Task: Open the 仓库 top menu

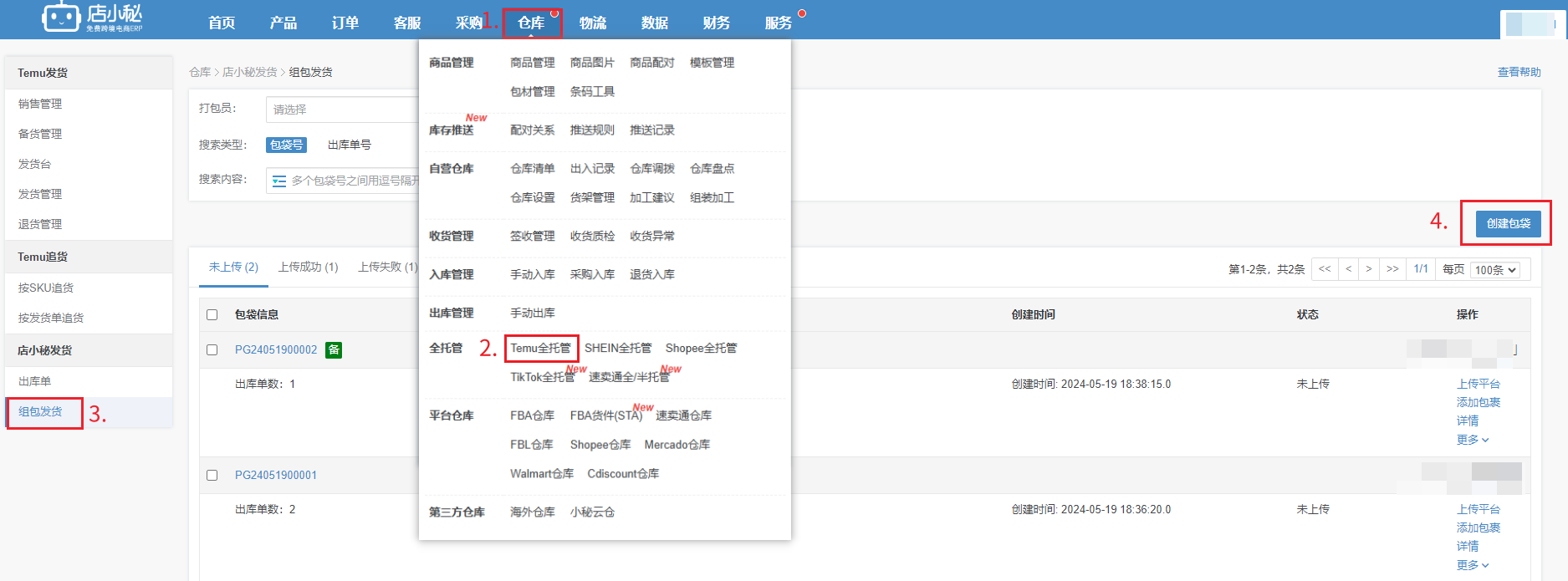Action: [x=531, y=23]
